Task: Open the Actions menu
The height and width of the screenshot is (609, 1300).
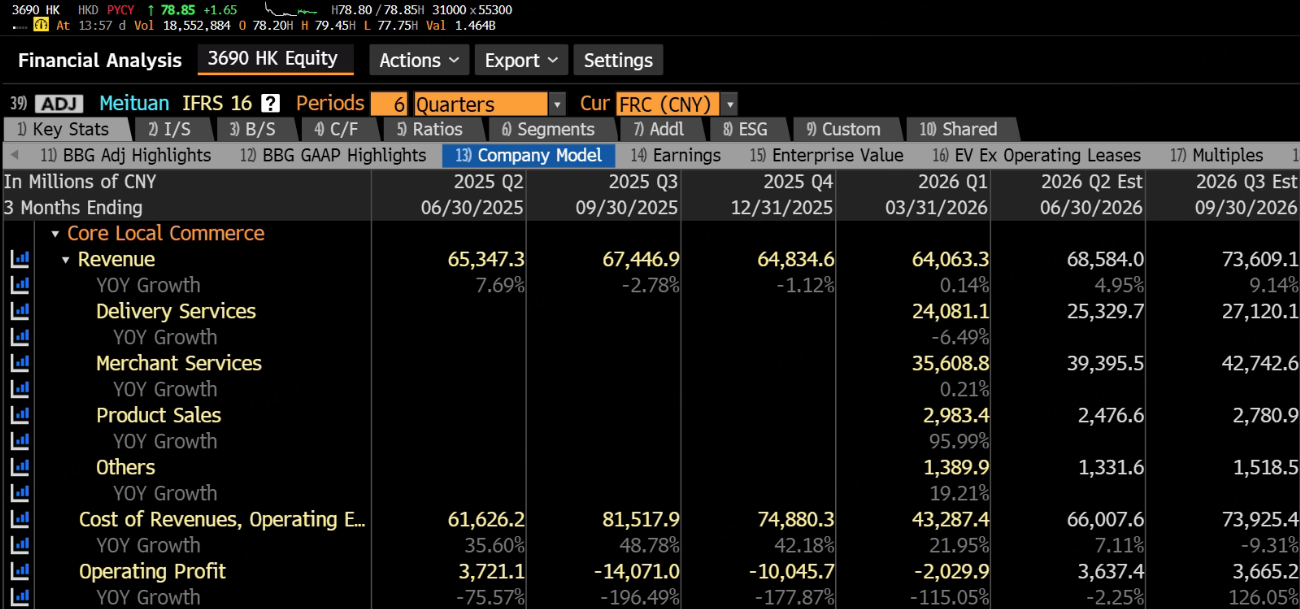Action: (x=419, y=60)
